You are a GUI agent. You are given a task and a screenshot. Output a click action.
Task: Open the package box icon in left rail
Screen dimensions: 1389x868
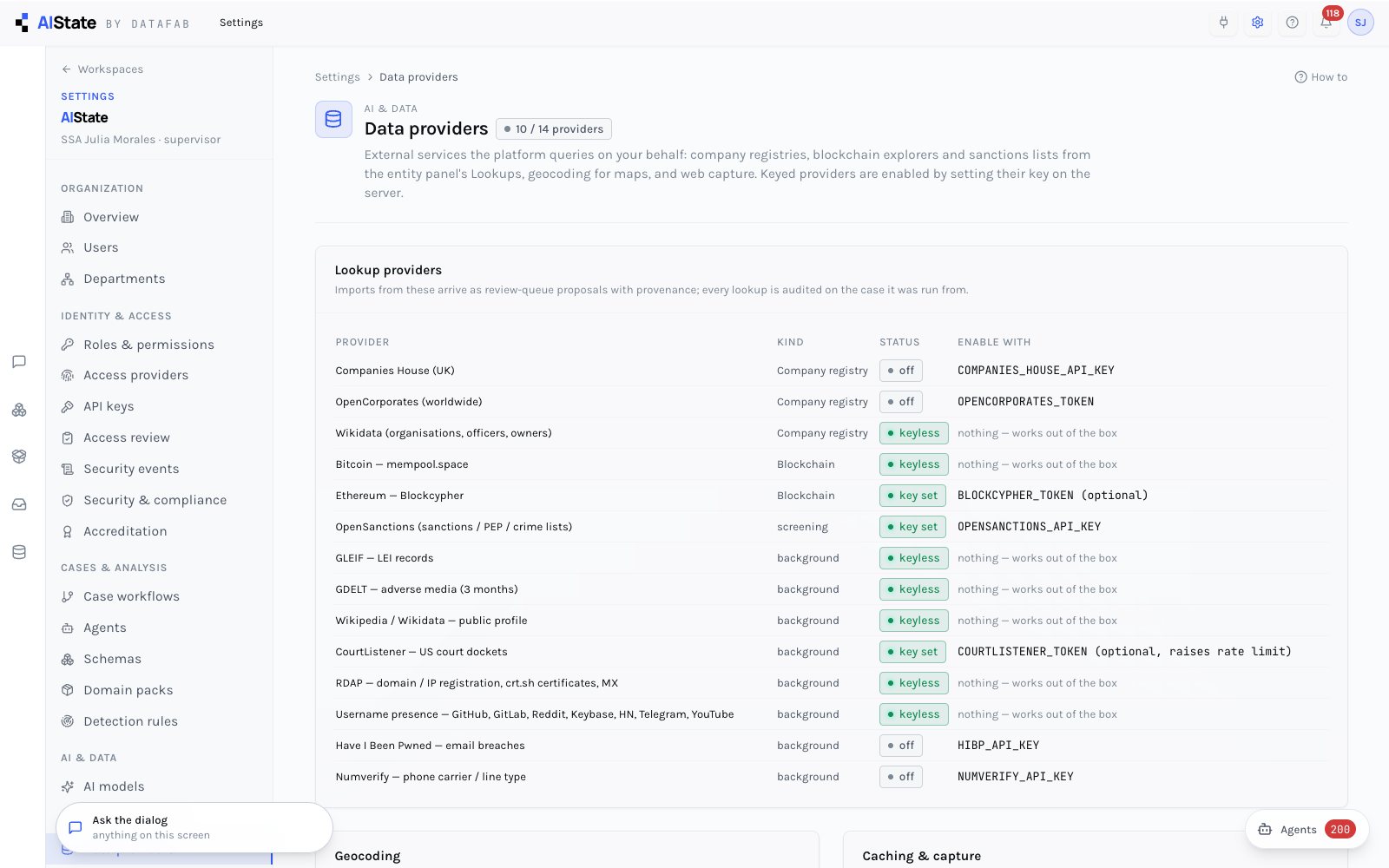coord(19,457)
